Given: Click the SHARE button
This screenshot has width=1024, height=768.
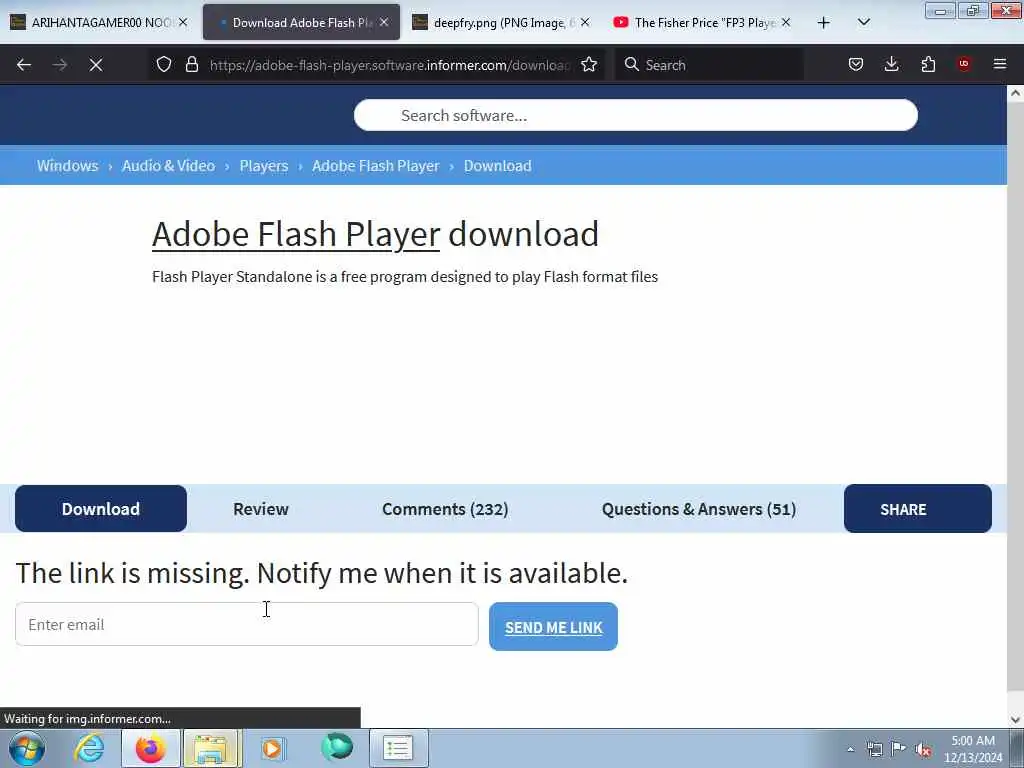Looking at the screenshot, I should (918, 509).
